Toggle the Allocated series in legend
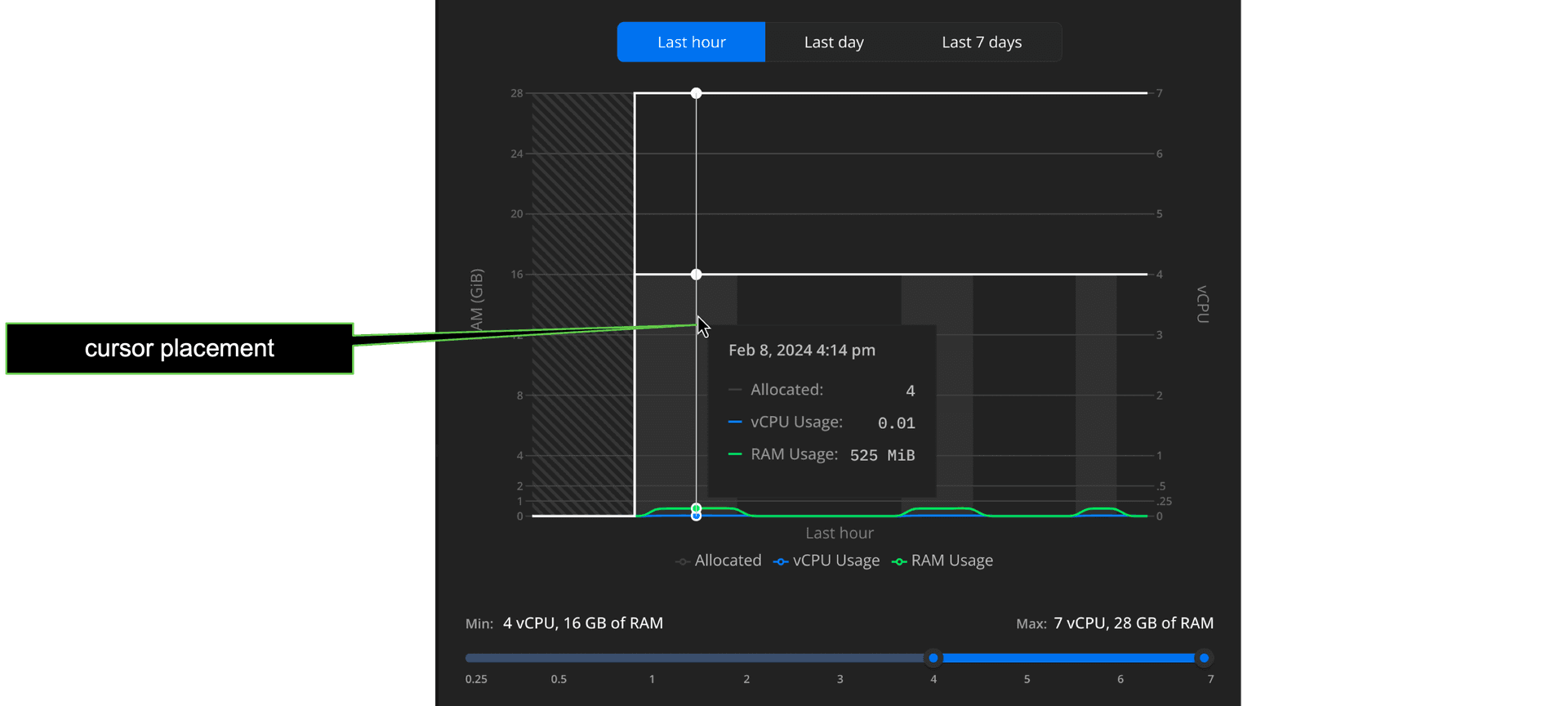The width and height of the screenshot is (1568, 706). (x=719, y=561)
